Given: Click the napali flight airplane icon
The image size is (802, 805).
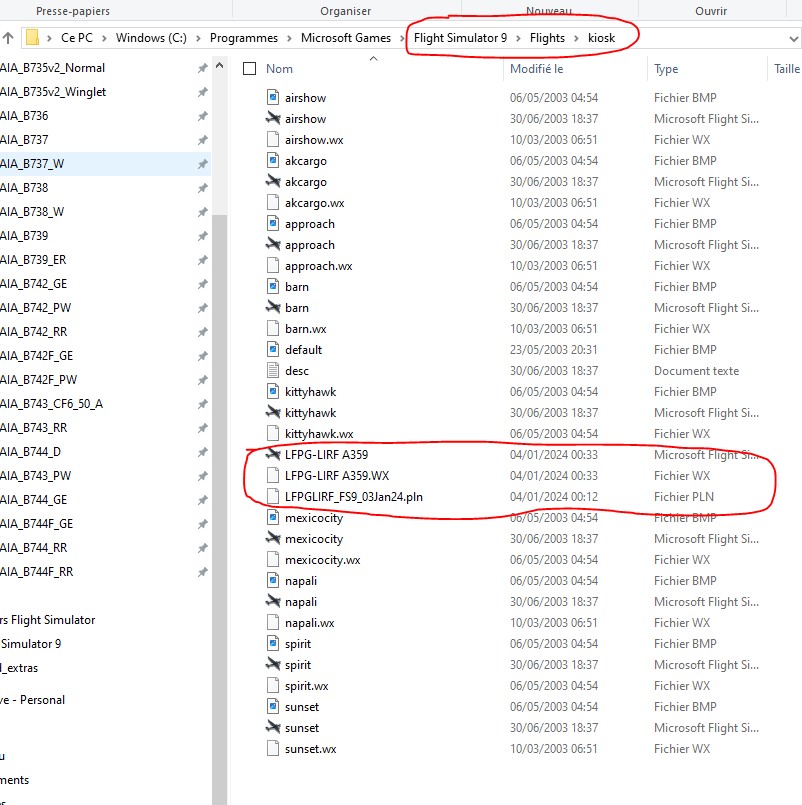Looking at the screenshot, I should [273, 601].
